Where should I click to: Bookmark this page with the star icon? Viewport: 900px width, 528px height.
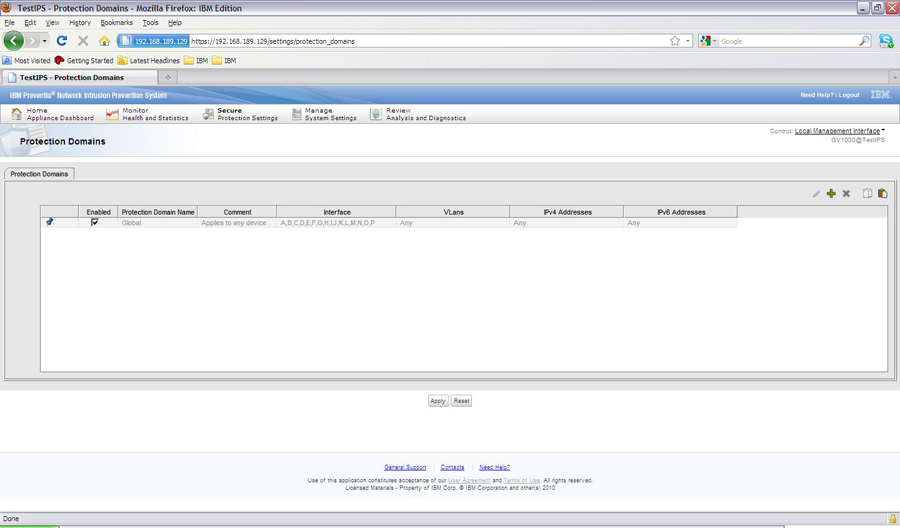click(675, 41)
